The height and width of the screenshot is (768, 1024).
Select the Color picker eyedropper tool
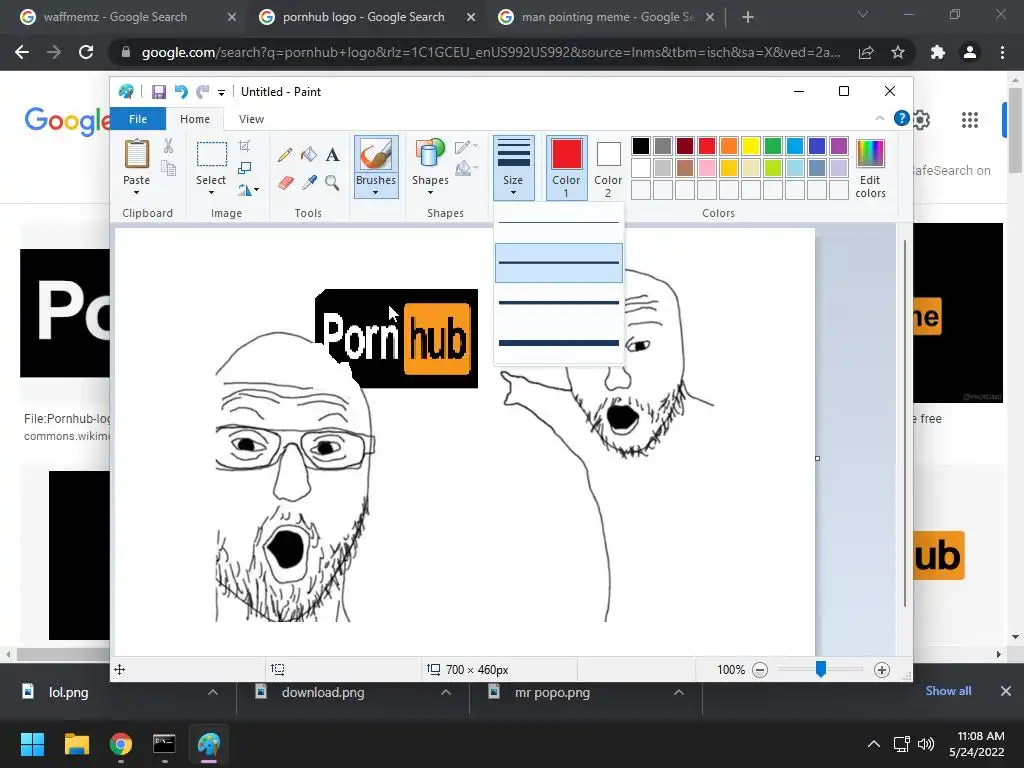pos(309,182)
